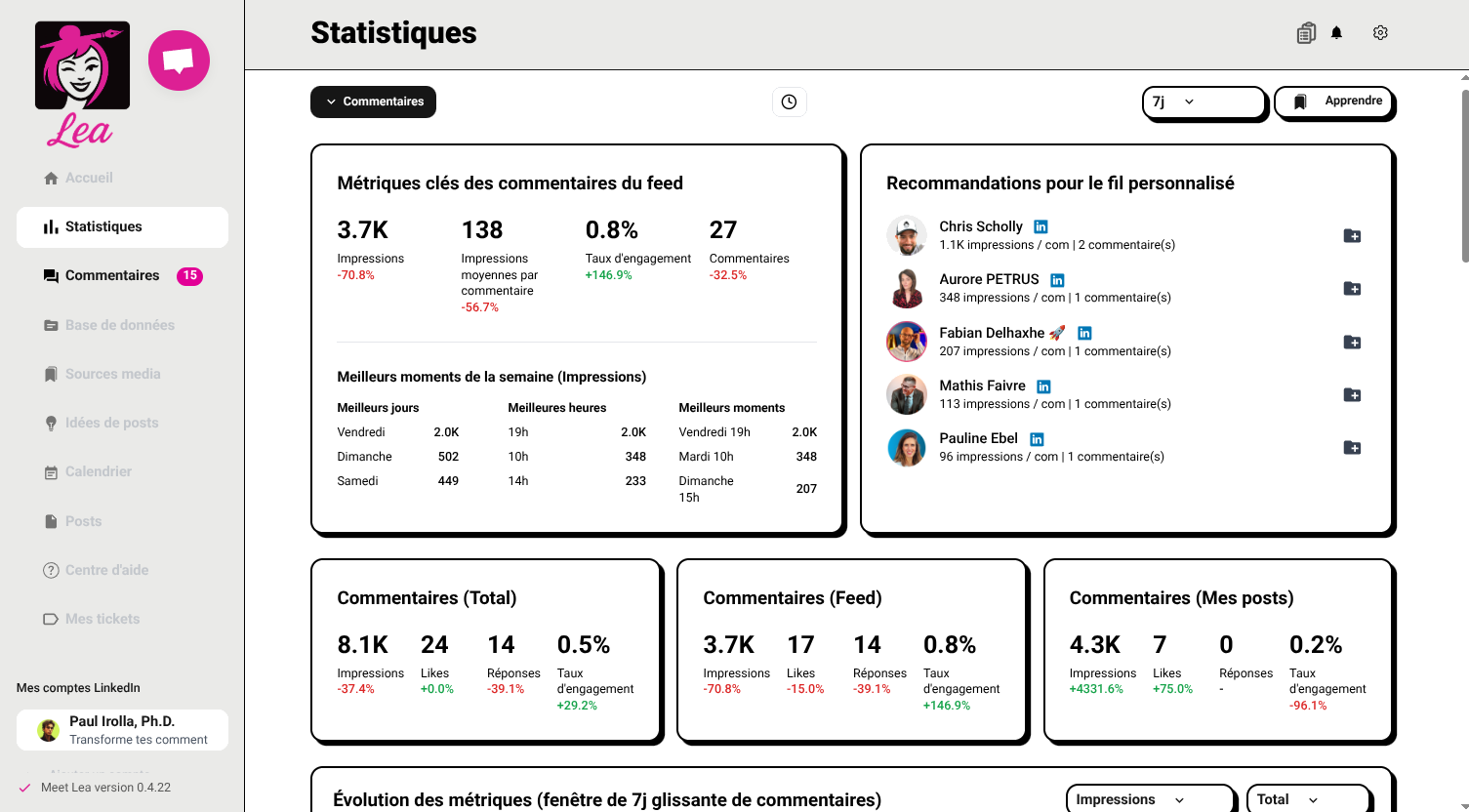Open the 7j period dropdown
Viewport: 1469px width, 812px height.
[1204, 101]
